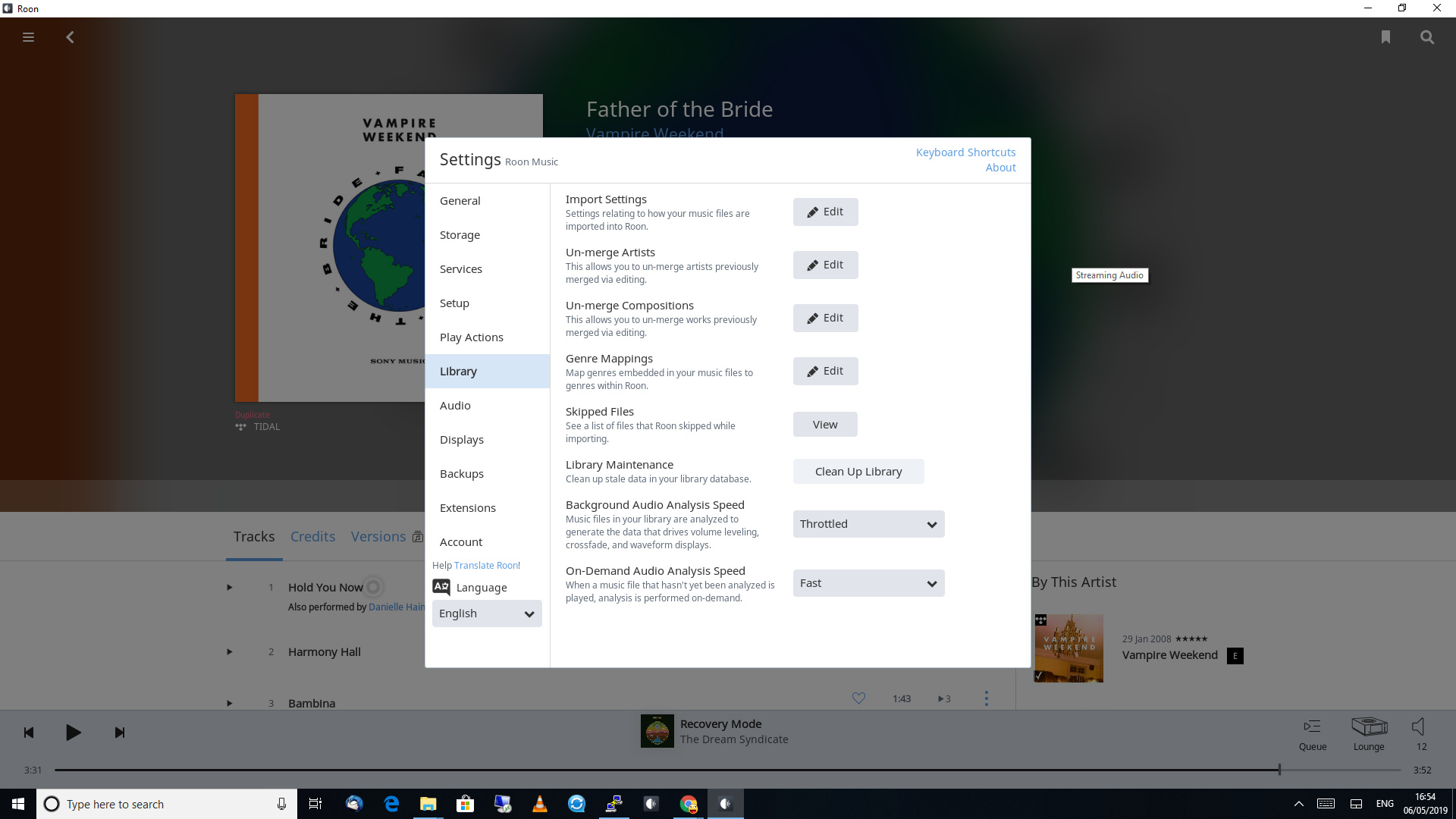Viewport: 1456px width, 819px height.
Task: Switch to the Versions tab
Action: tap(378, 537)
